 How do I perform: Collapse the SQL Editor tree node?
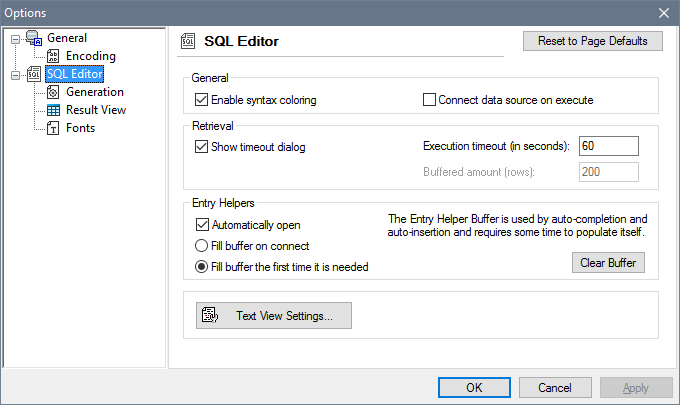15,74
